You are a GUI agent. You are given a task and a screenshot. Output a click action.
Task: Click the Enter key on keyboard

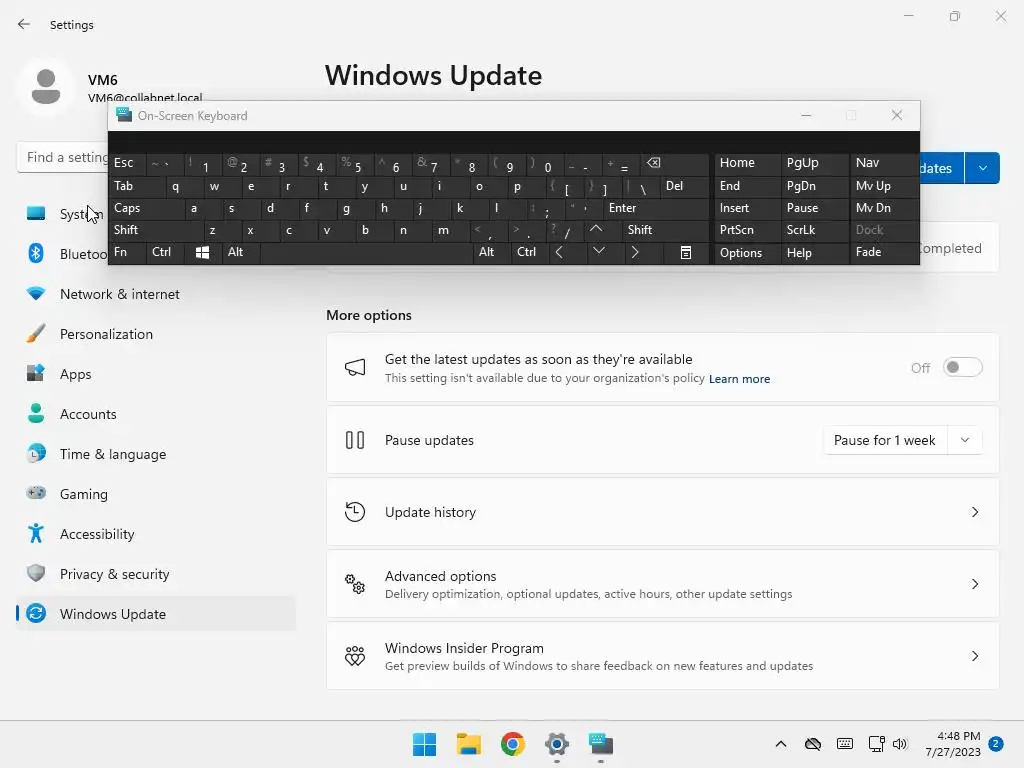(x=656, y=208)
